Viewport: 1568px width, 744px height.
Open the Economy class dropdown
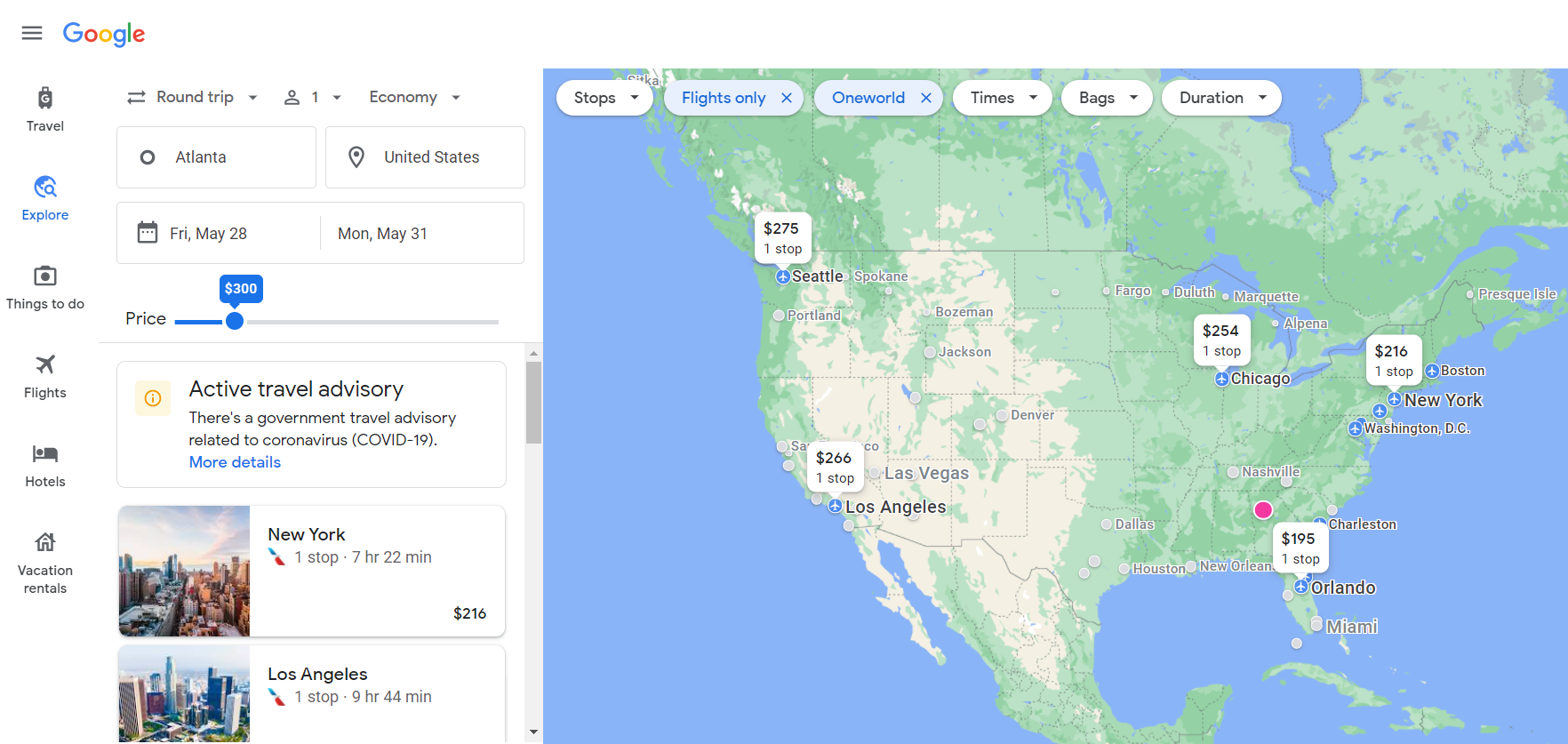[x=414, y=97]
